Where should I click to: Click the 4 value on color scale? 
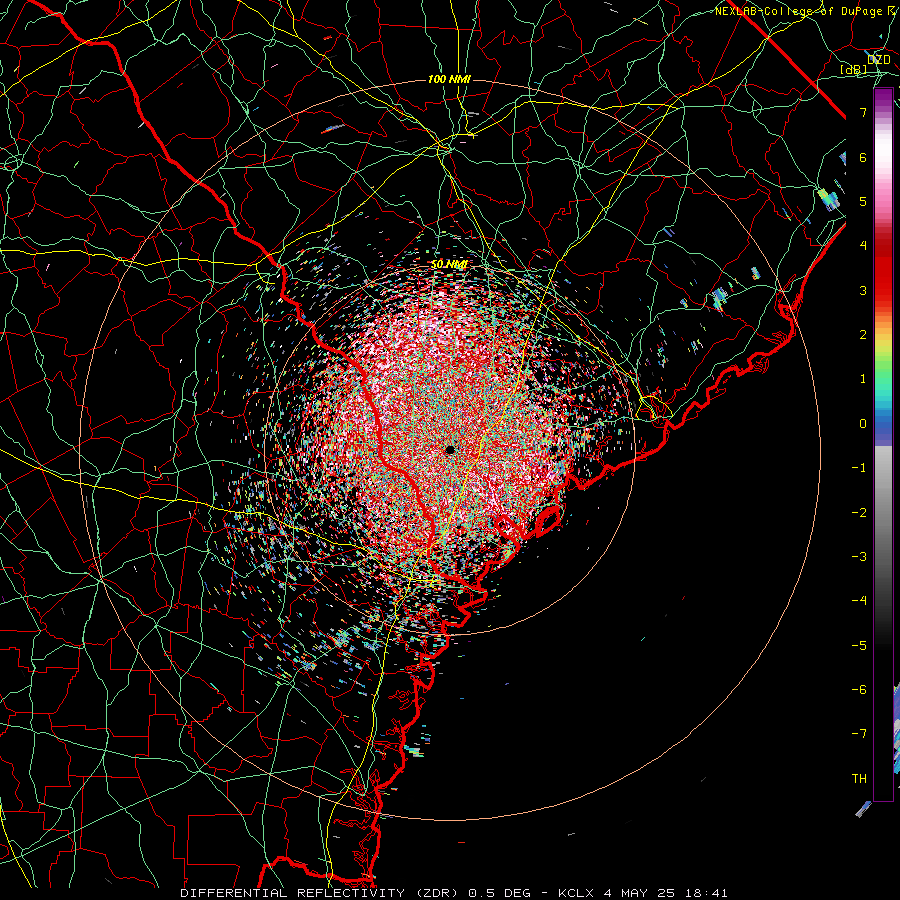click(863, 246)
